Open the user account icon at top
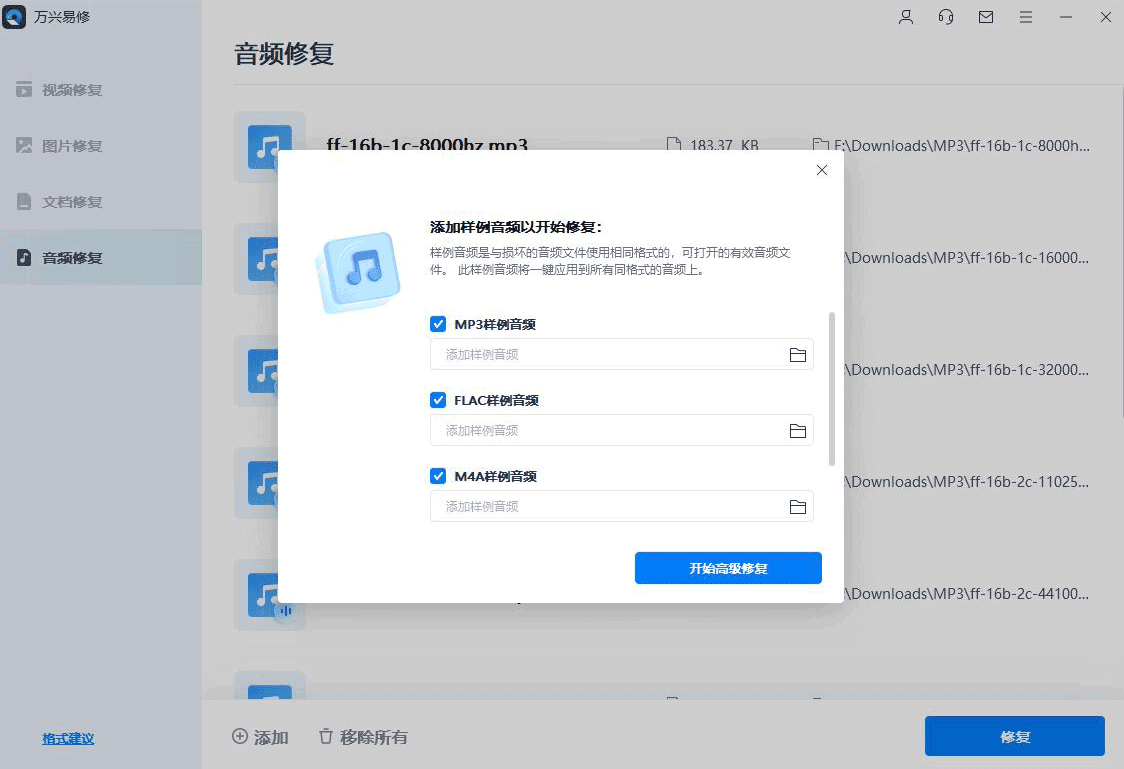The image size is (1124, 769). point(905,17)
